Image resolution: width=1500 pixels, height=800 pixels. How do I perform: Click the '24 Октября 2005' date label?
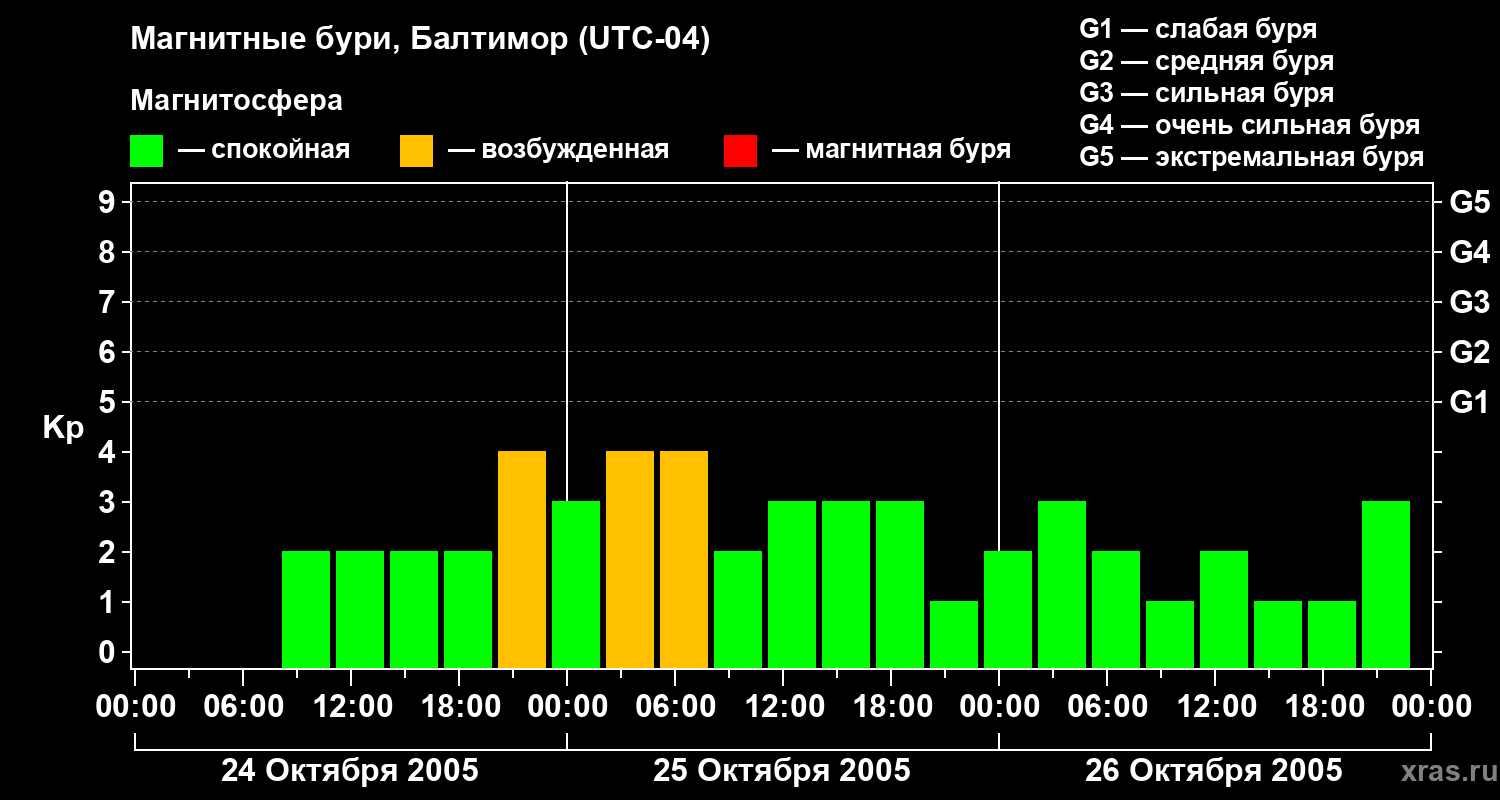pyautogui.click(x=350, y=771)
